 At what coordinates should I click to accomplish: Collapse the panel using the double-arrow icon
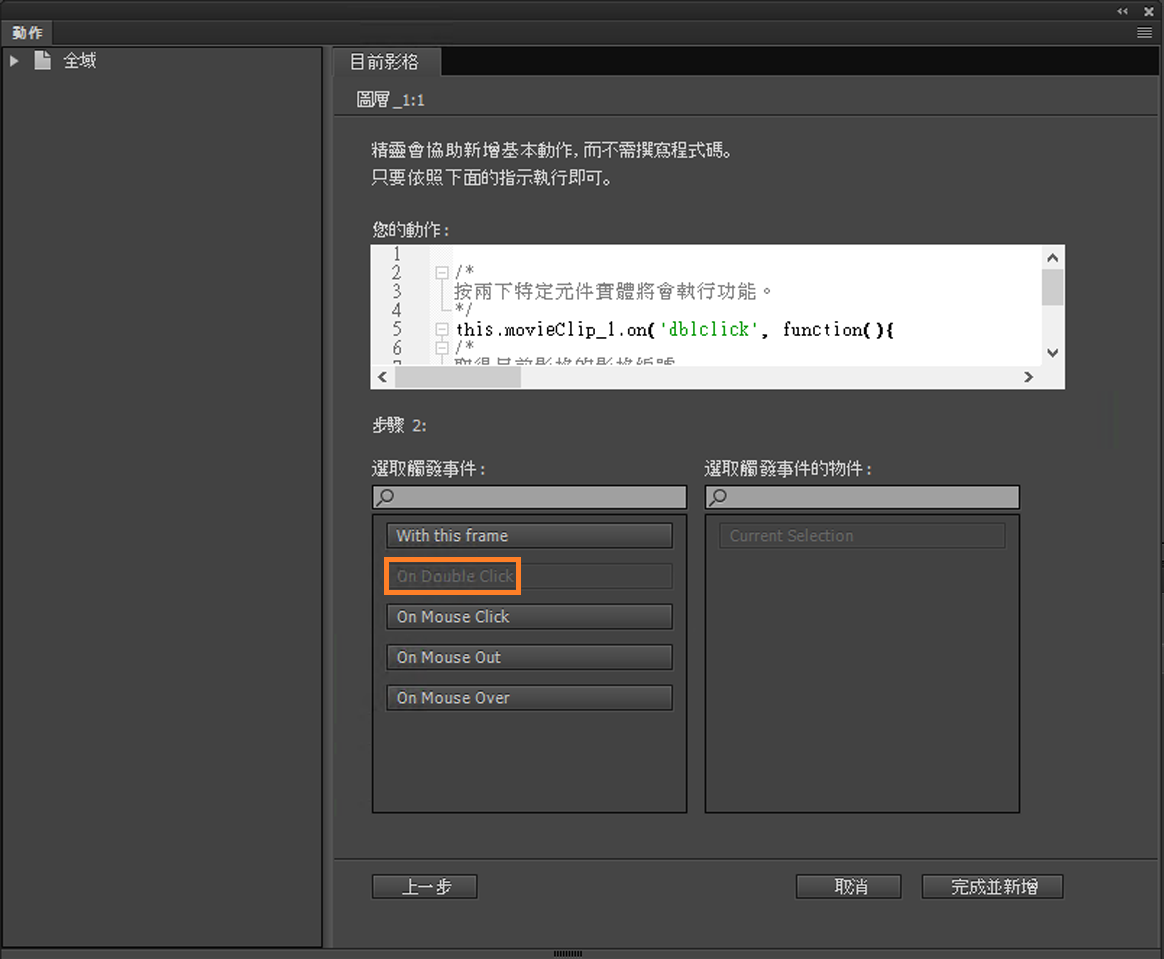coord(1122,11)
